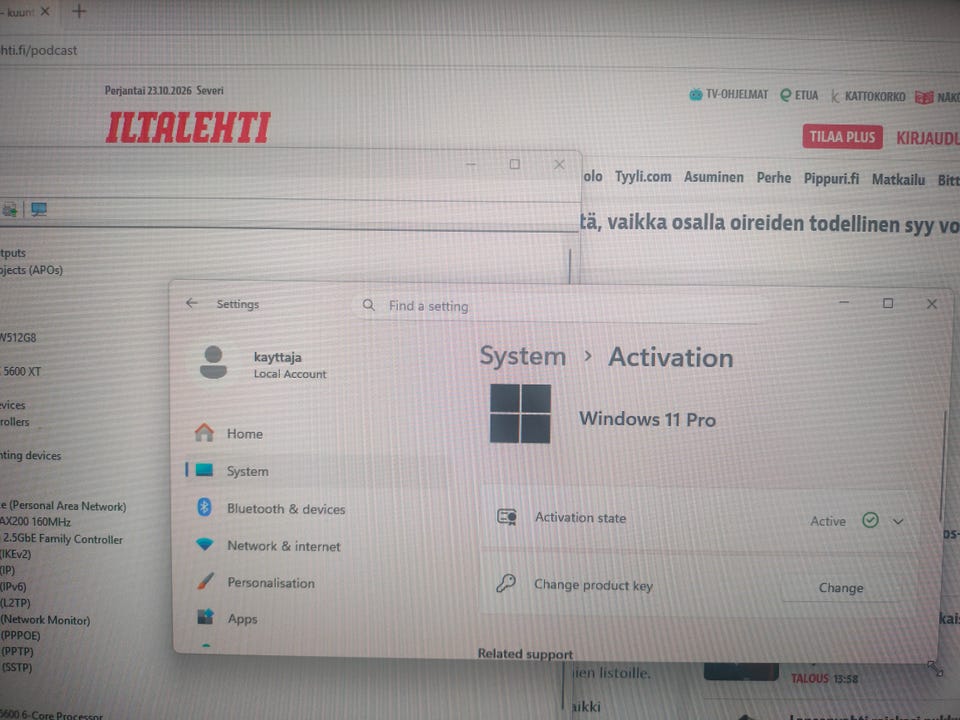Maximize the Device Manager window
The image size is (960, 720).
point(515,164)
